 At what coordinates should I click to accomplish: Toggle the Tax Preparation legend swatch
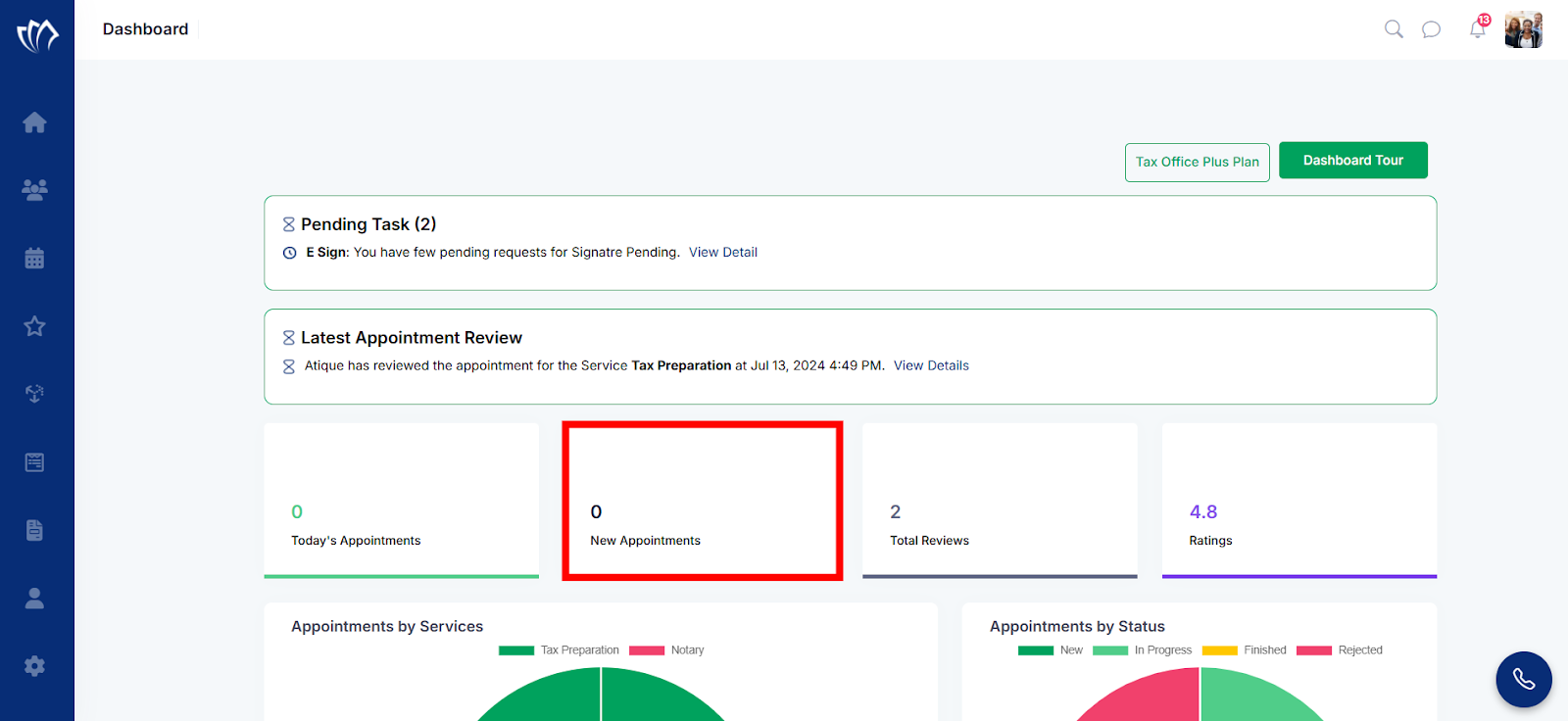tap(516, 650)
